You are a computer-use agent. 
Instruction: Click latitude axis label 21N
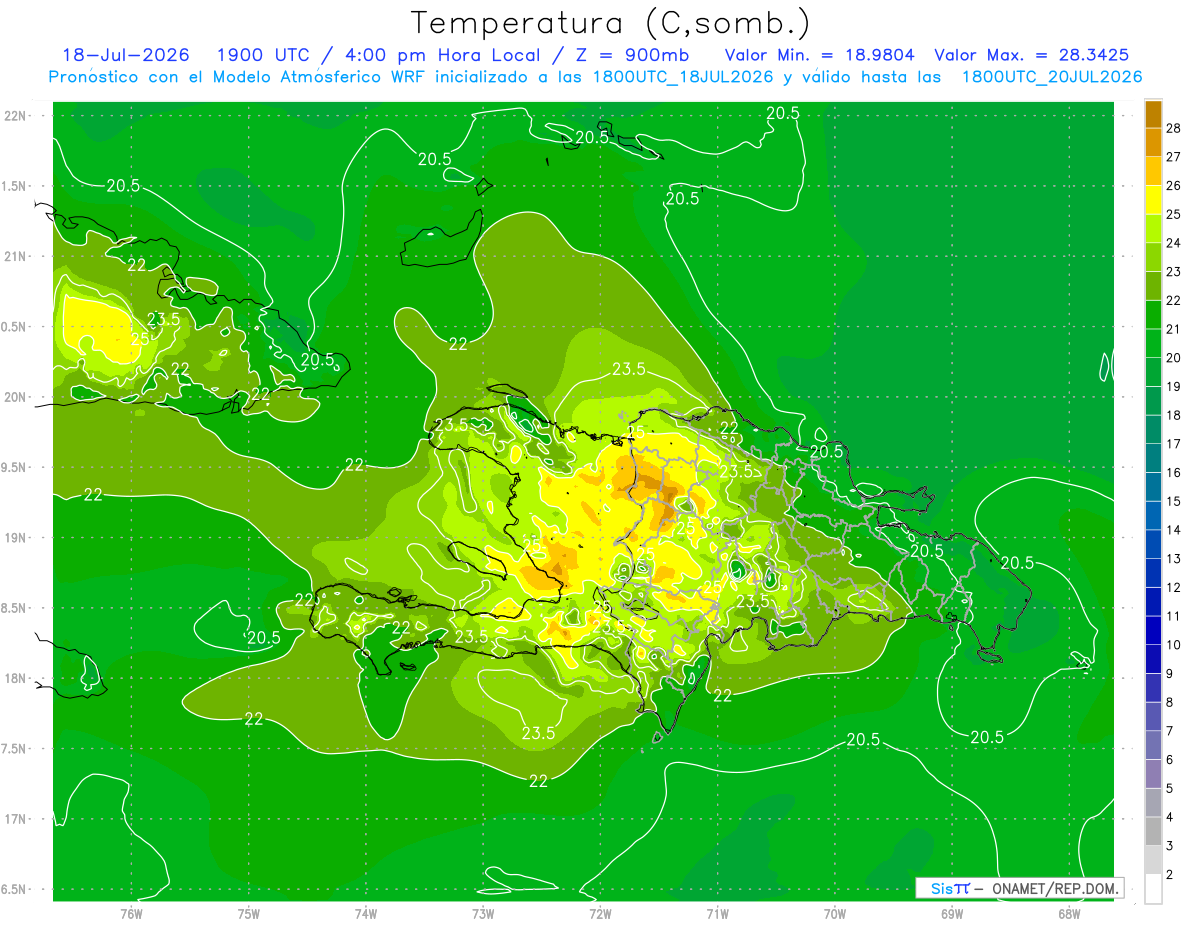pos(17,256)
